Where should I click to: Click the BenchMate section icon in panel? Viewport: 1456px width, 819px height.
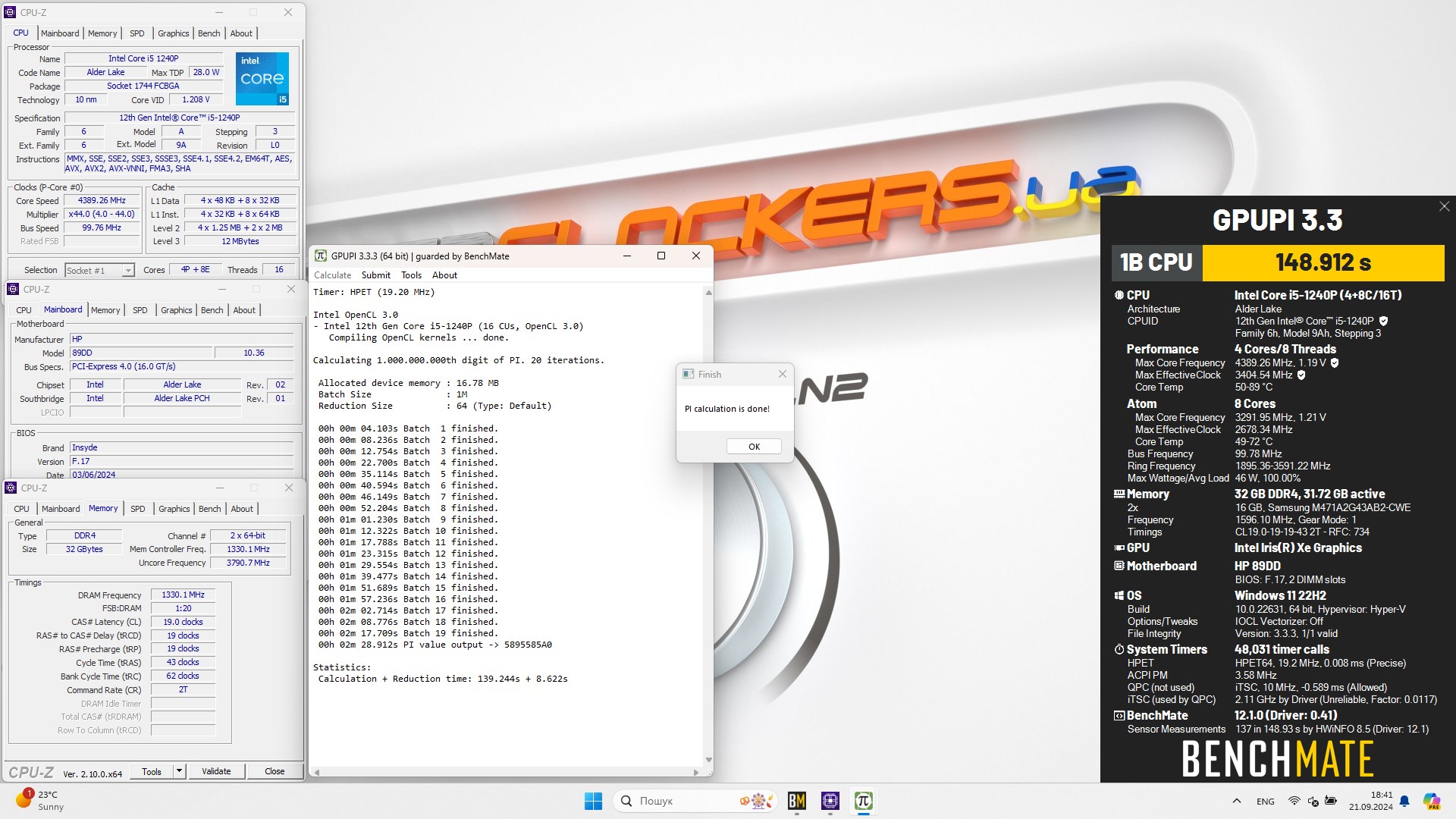click(1119, 715)
